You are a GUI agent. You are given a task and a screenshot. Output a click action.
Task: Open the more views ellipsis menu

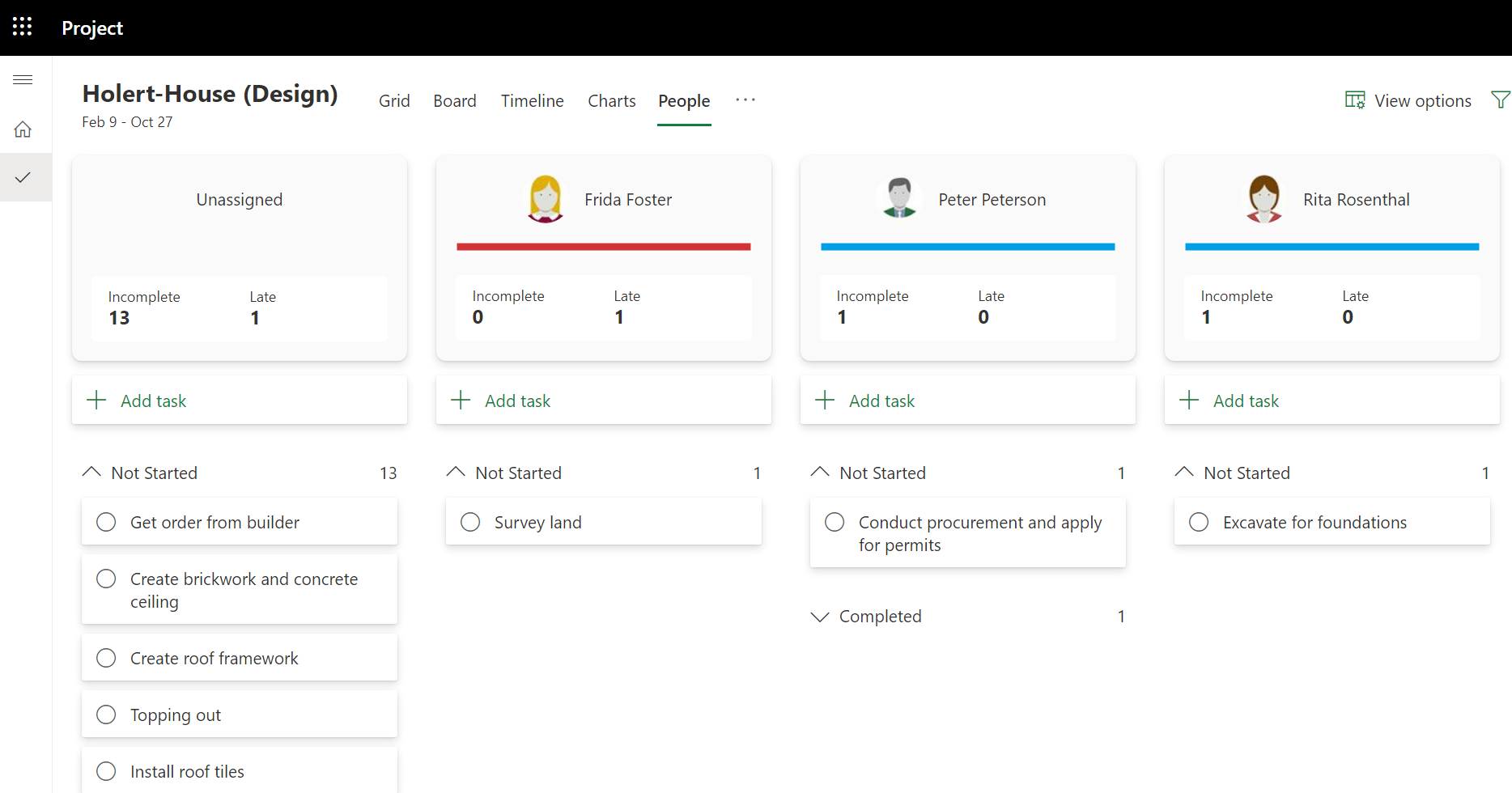[745, 100]
